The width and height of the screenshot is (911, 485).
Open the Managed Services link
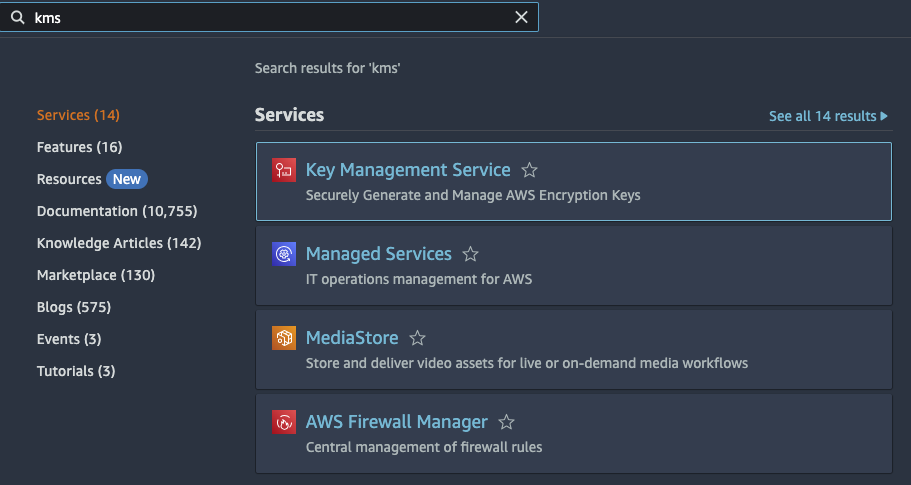click(x=378, y=254)
